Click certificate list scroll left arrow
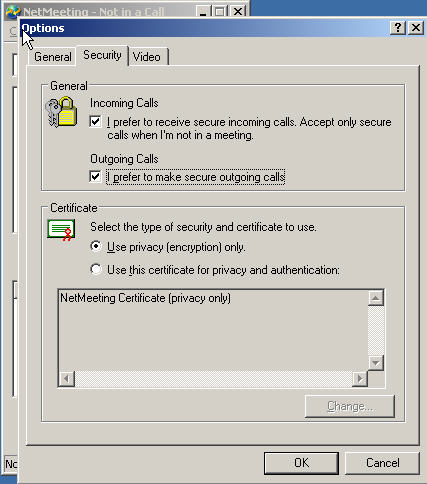Viewport: 427px width, 484px height. click(67, 379)
